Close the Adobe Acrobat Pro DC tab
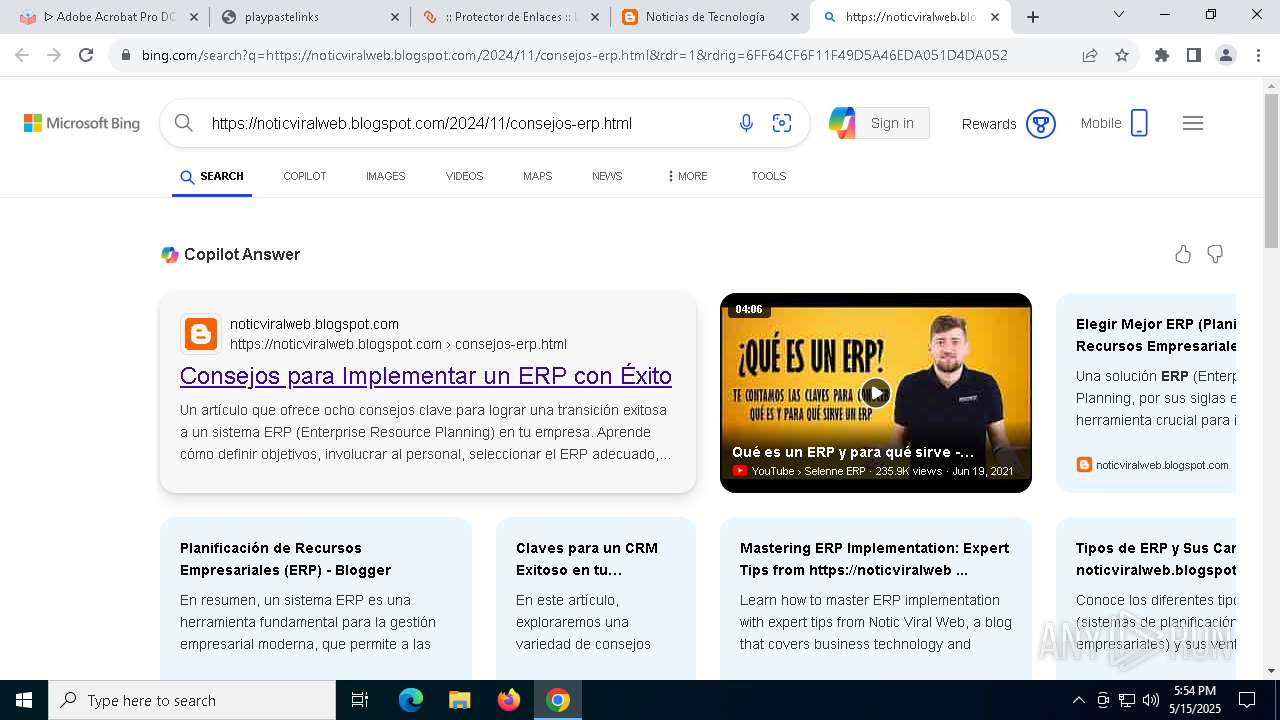Screen dimensions: 1280x720 (194, 17)
